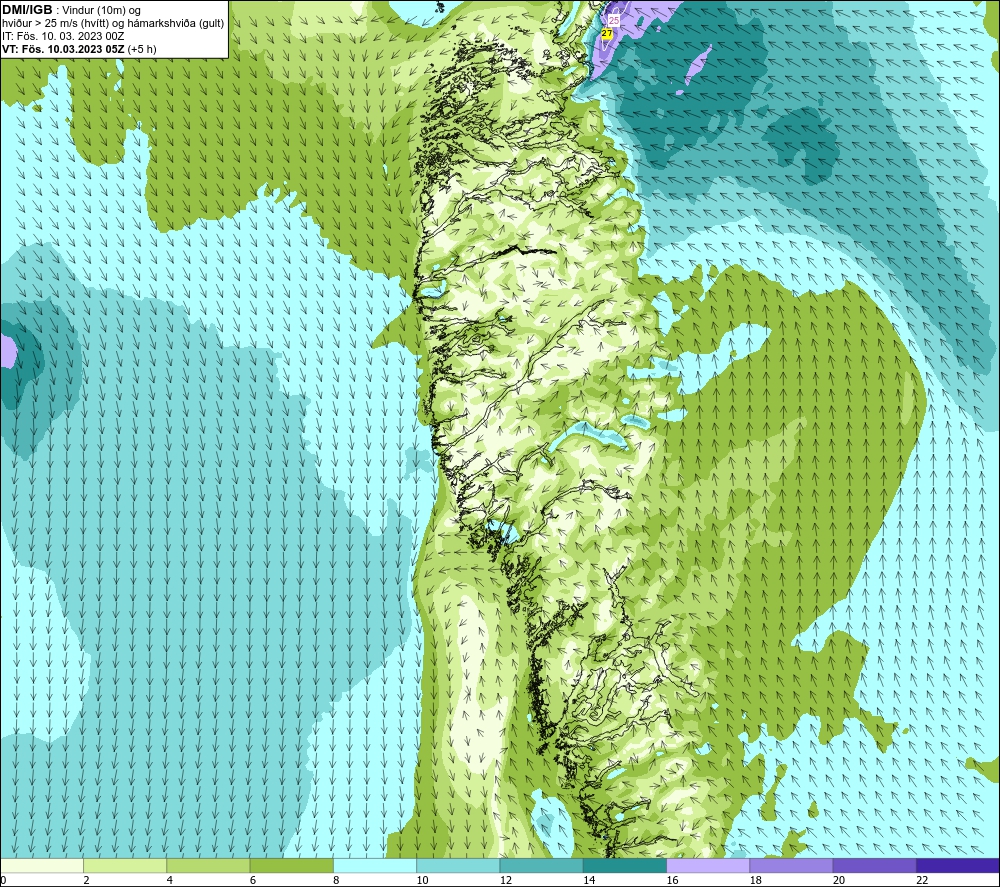Click the scale value '12' under the legend
Image resolution: width=1000 pixels, height=887 pixels.
pyautogui.click(x=506, y=880)
